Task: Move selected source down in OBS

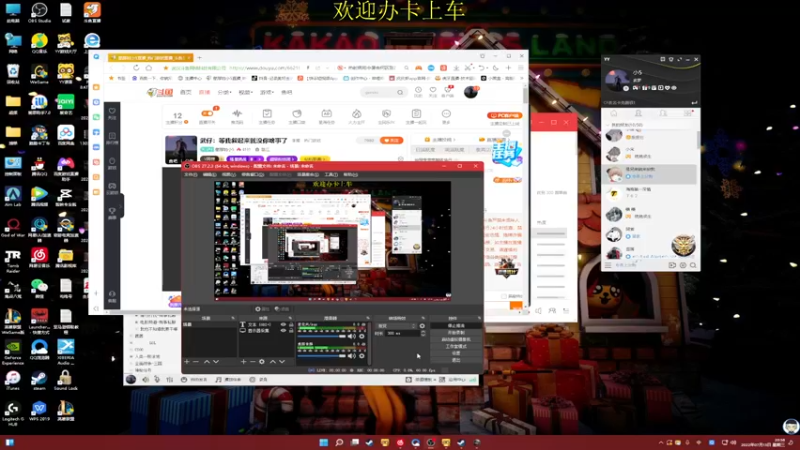Action: [x=282, y=362]
